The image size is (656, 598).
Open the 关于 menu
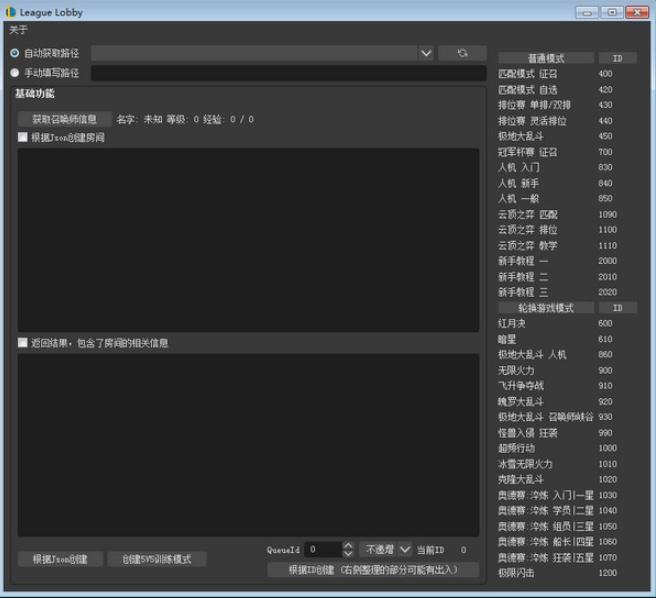(18, 30)
